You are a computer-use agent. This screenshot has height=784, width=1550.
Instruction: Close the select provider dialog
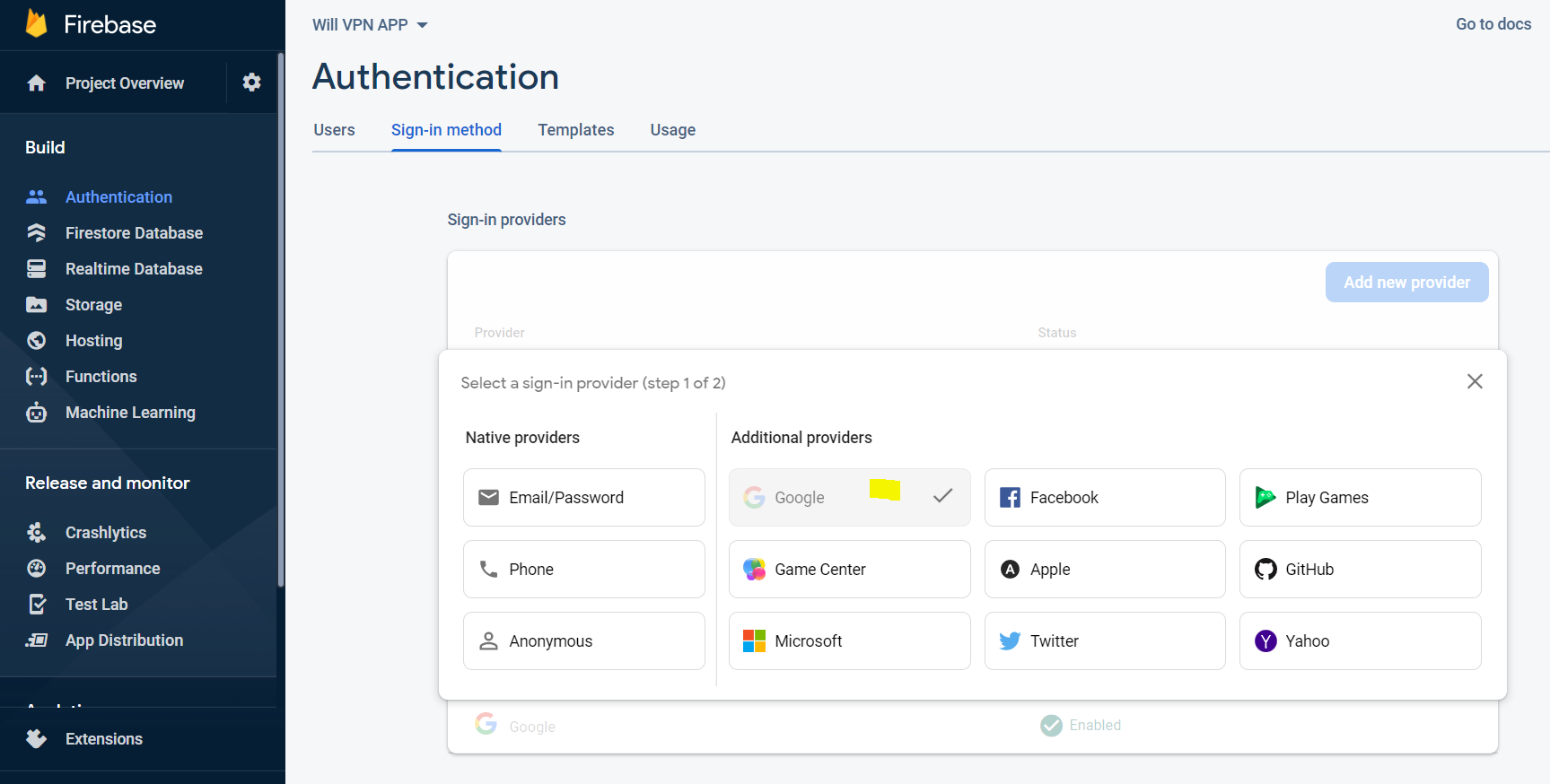(x=1475, y=381)
